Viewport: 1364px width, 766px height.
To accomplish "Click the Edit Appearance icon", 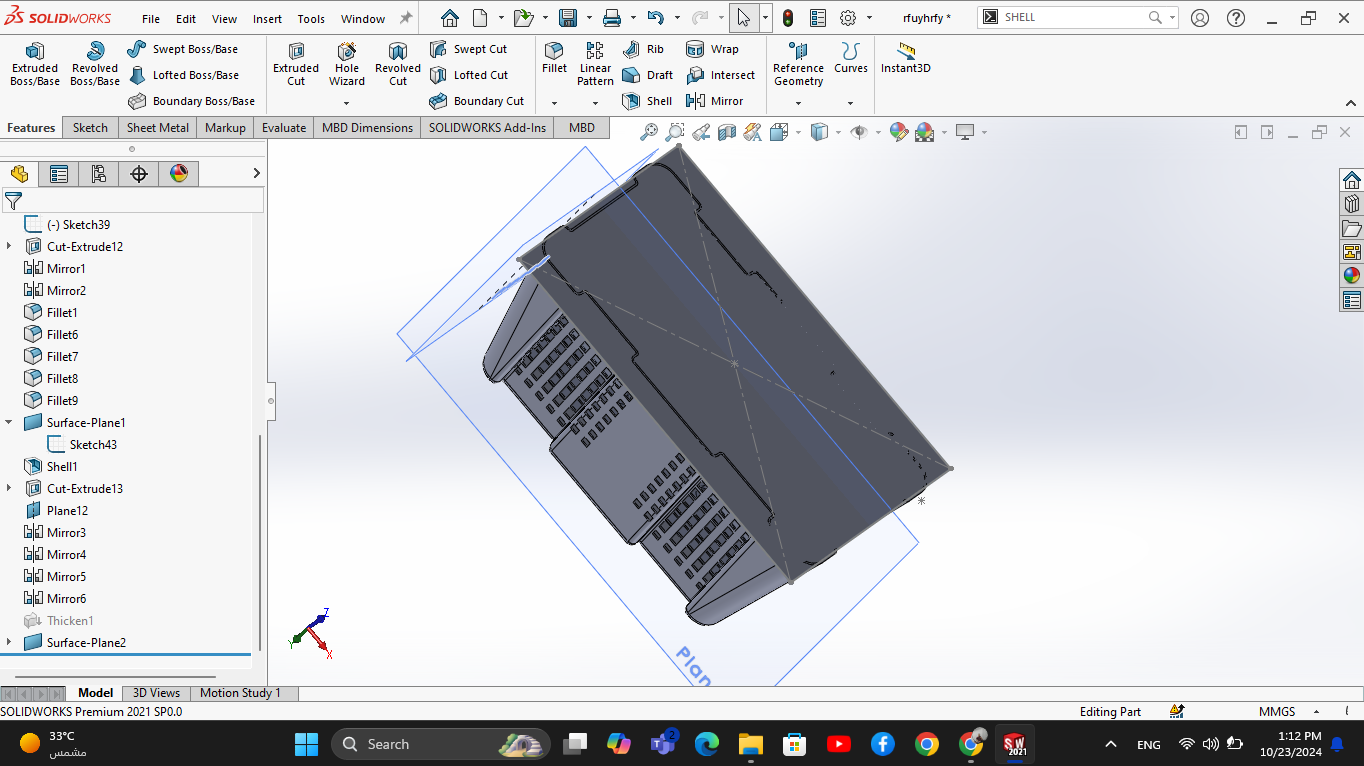I will click(900, 131).
